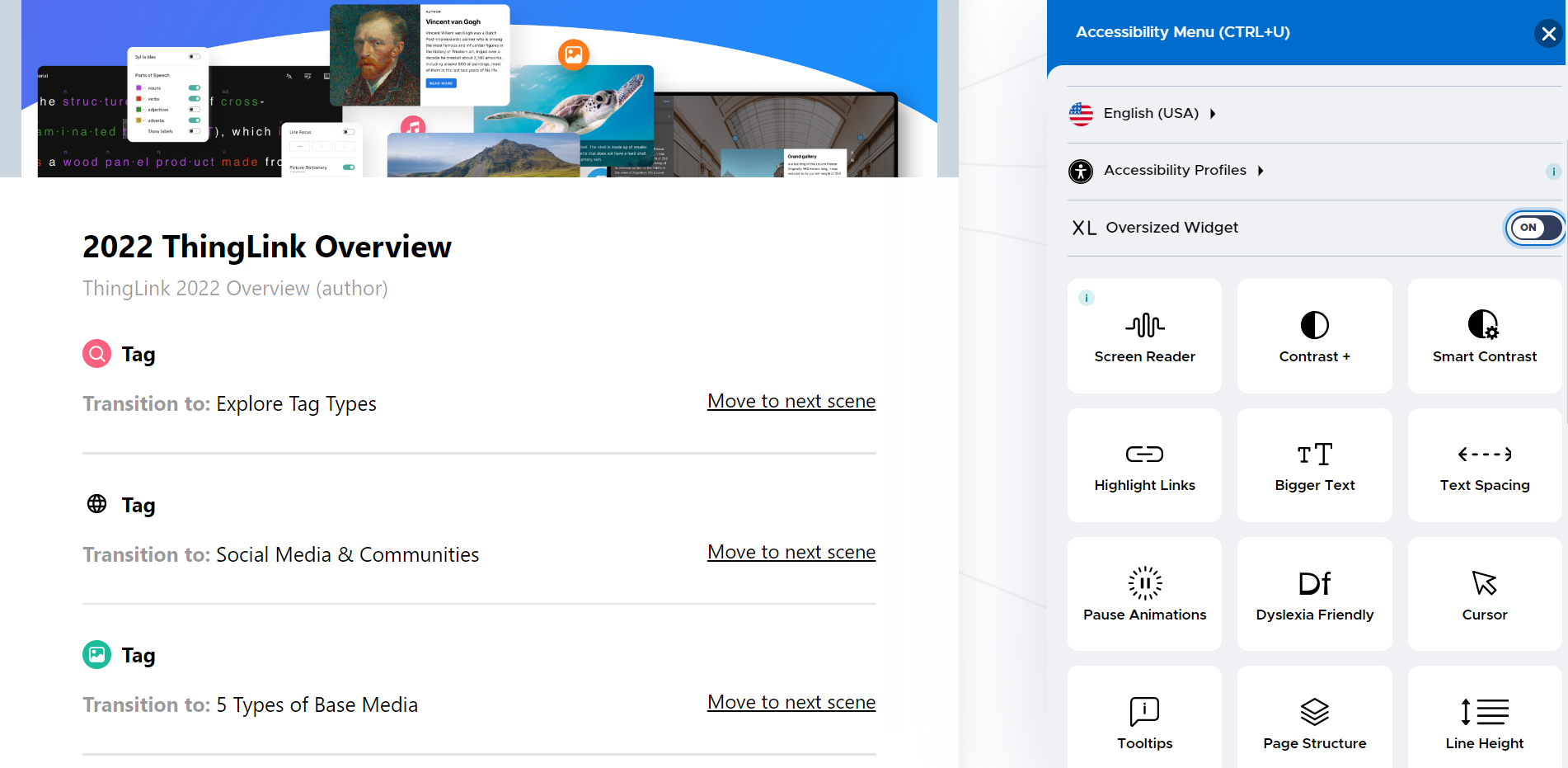
Task: Turn on Tooltips
Action: (x=1144, y=718)
